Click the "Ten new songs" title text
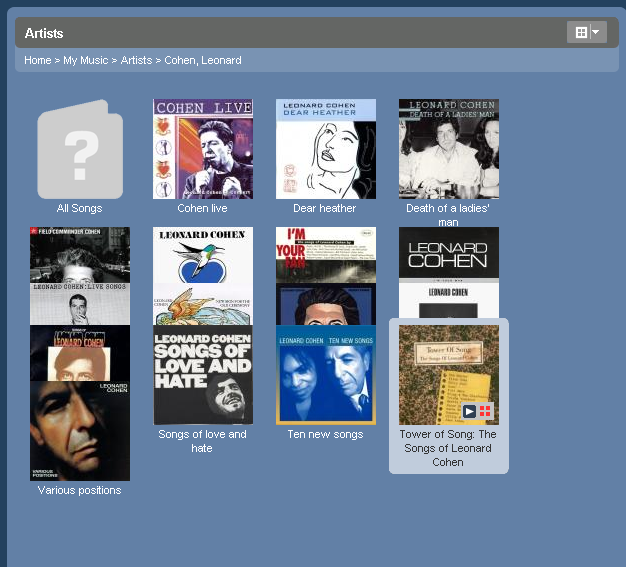This screenshot has height=567, width=626. coord(325,435)
